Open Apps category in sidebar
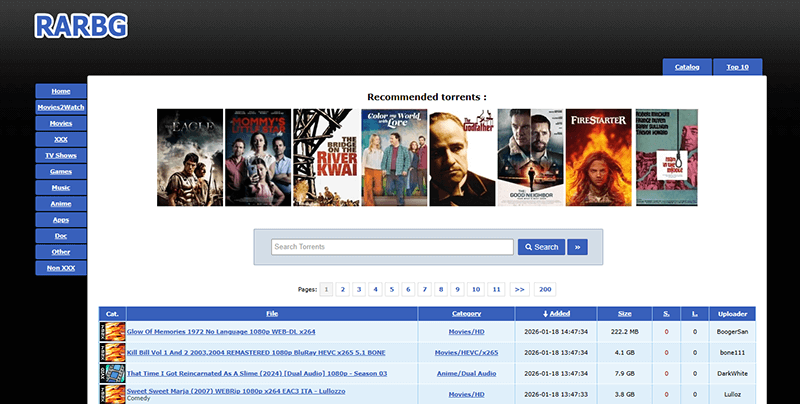Viewport: 800px width, 404px height. click(61, 220)
